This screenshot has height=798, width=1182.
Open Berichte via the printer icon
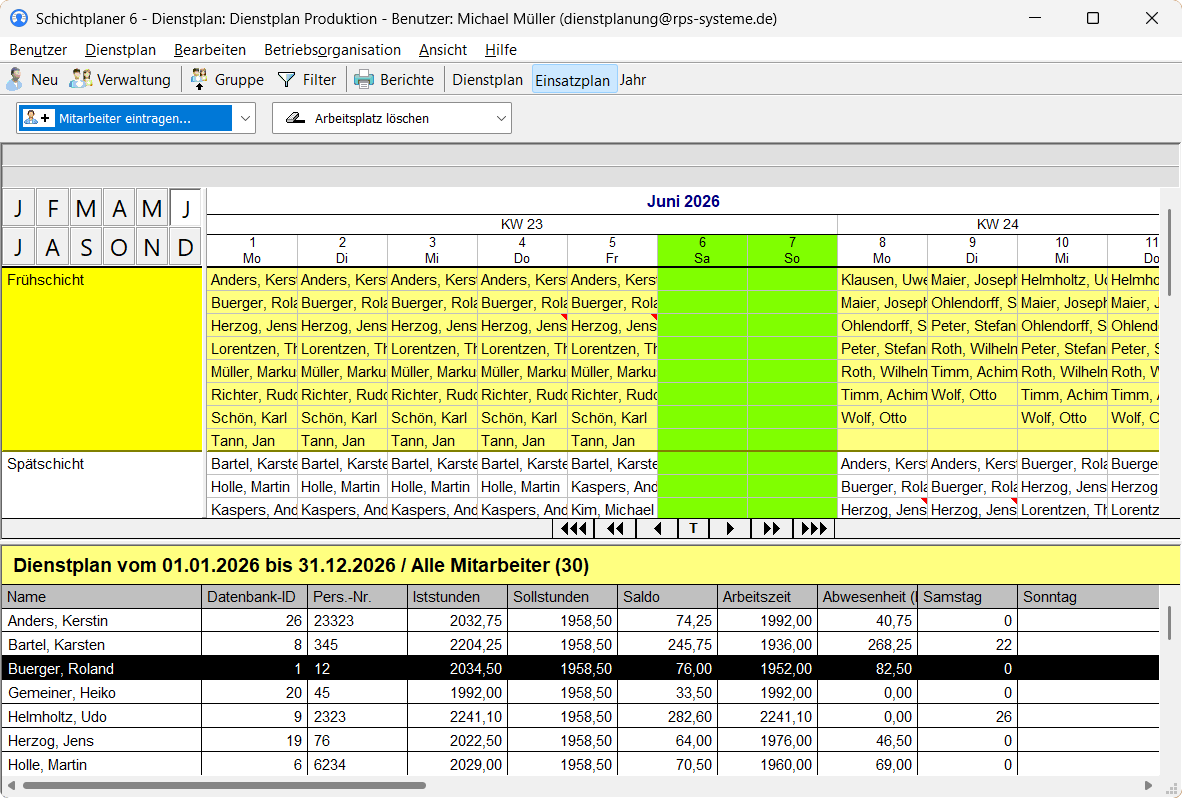tap(364, 80)
